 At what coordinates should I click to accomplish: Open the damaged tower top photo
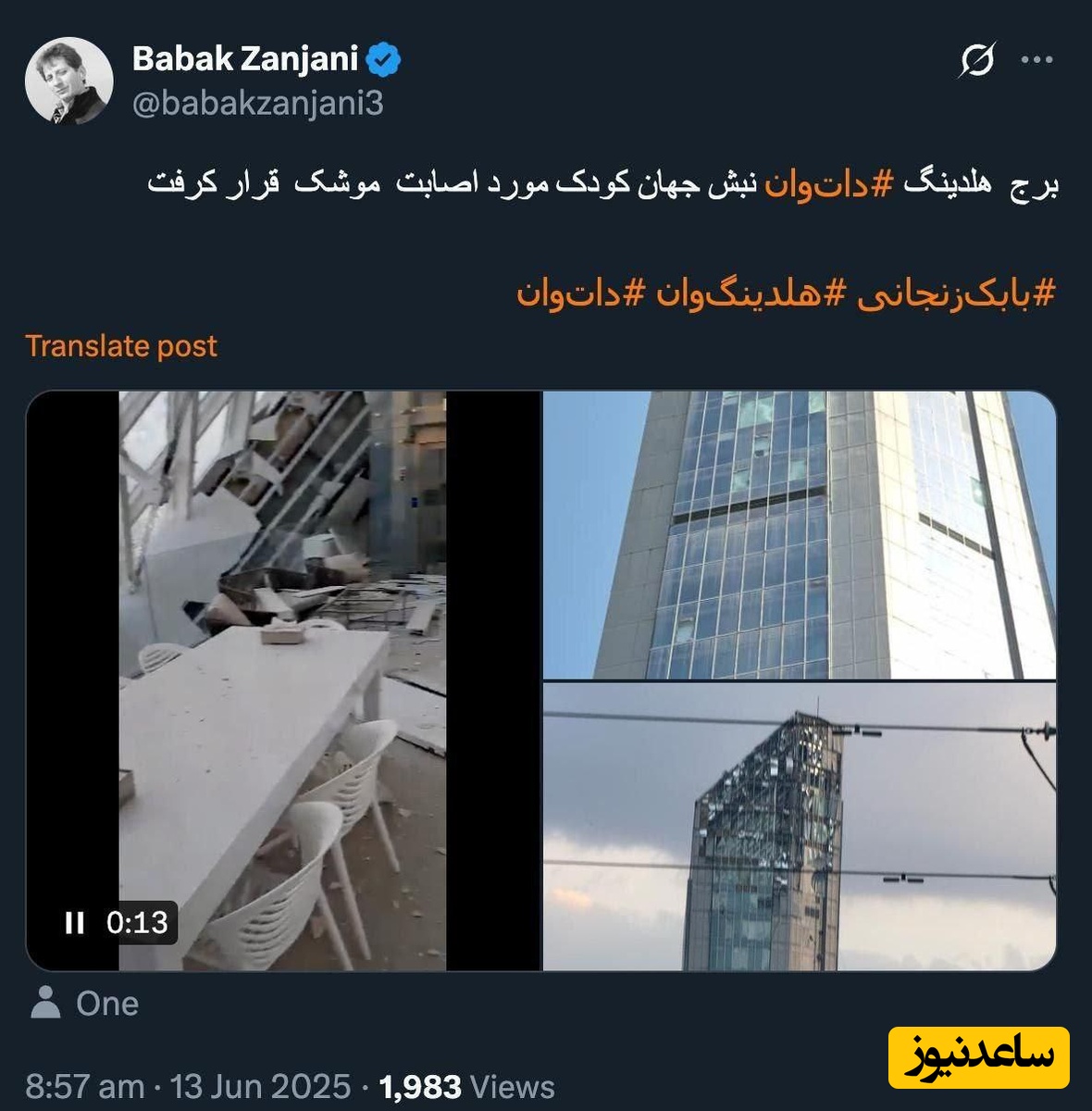(x=800, y=827)
